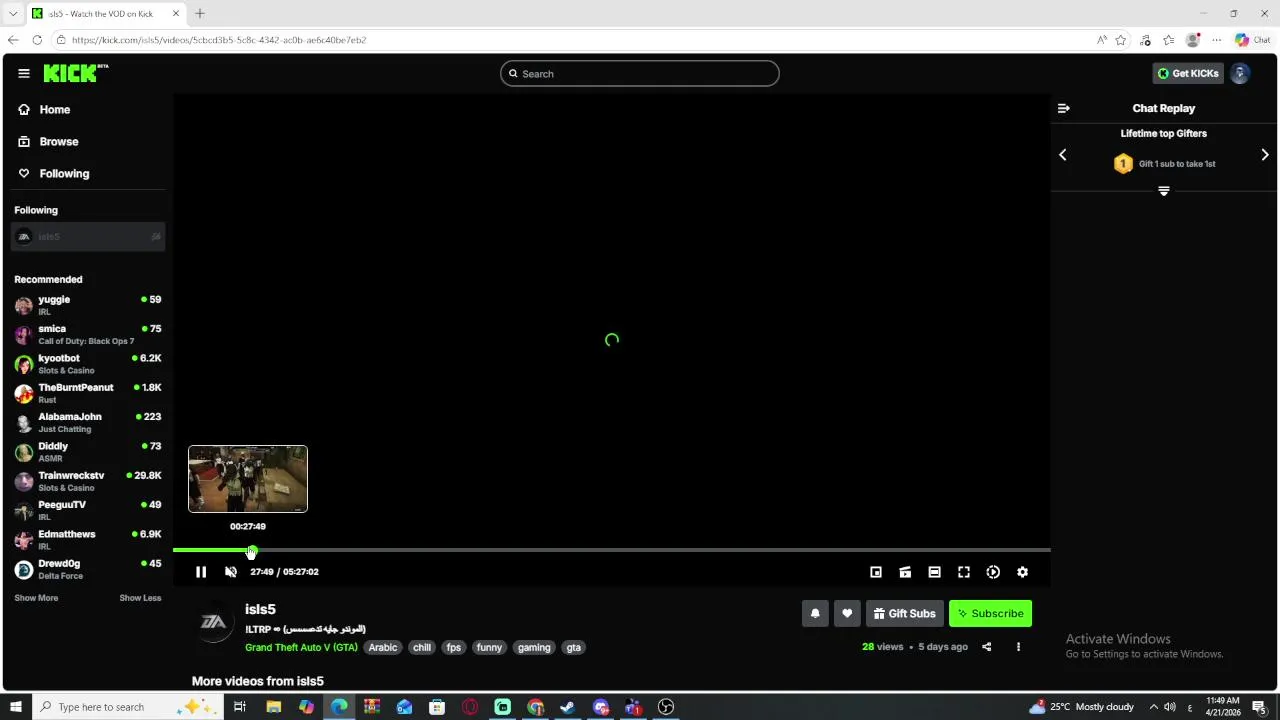Screen dimensions: 1280x720
Task: Click the Gift Subs button
Action: tap(904, 614)
